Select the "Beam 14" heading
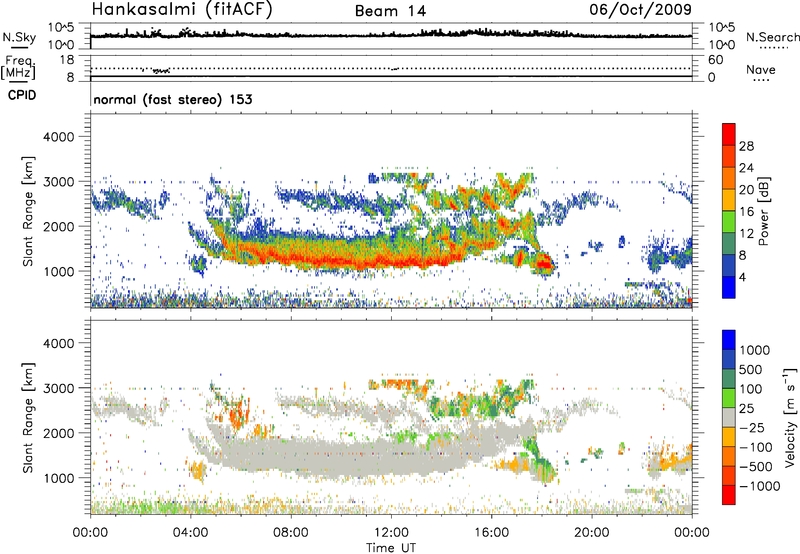The height and width of the screenshot is (554, 800). [390, 11]
